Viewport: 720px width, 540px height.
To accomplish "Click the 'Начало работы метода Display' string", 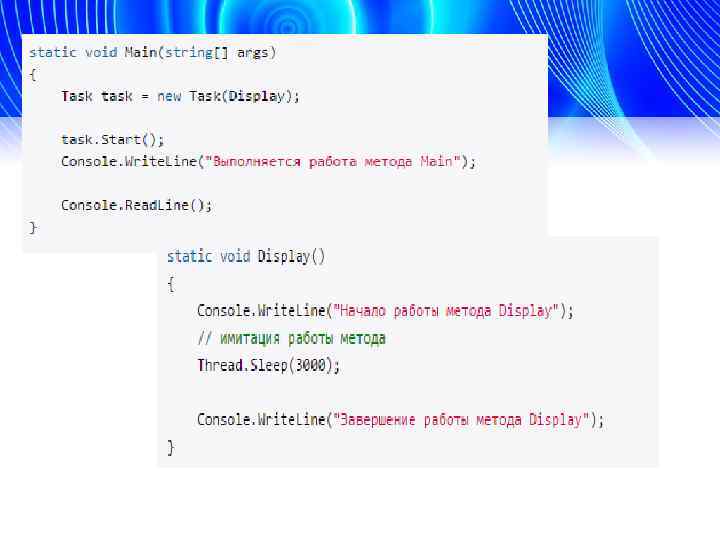I will [446, 311].
